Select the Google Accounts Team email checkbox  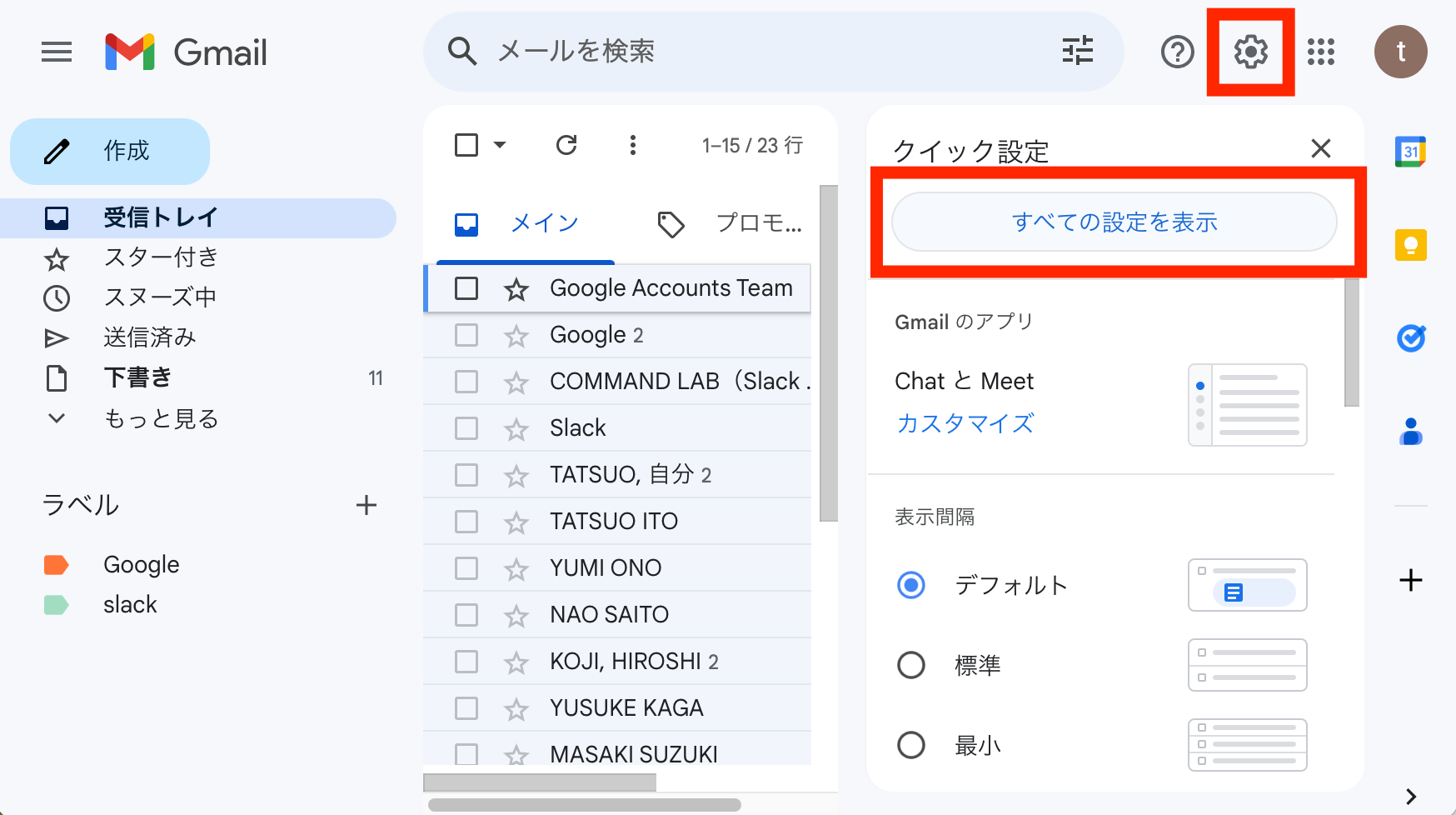pos(466,288)
